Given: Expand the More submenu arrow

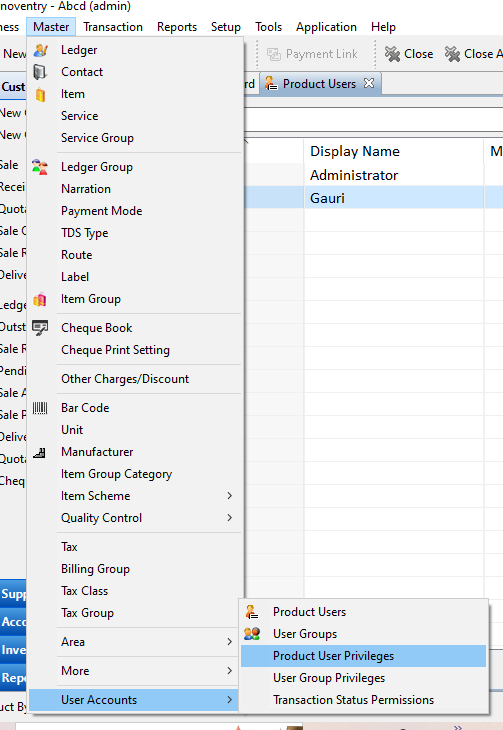Looking at the screenshot, I should [x=230, y=671].
